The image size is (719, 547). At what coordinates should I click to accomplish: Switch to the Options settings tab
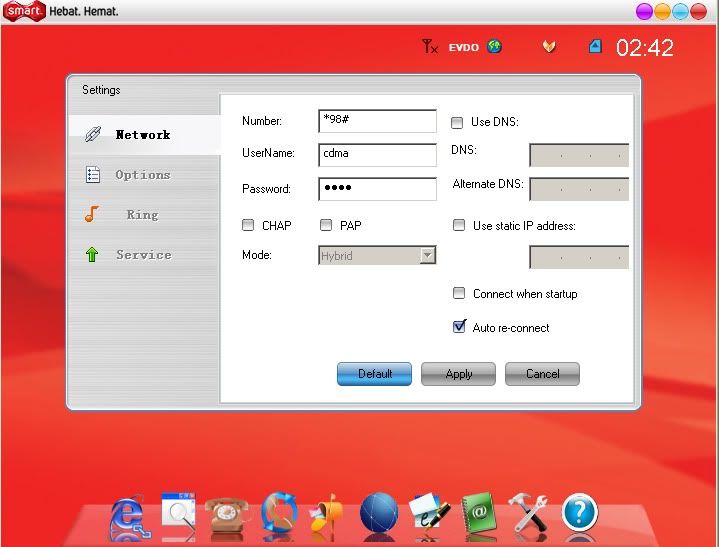click(x=144, y=175)
